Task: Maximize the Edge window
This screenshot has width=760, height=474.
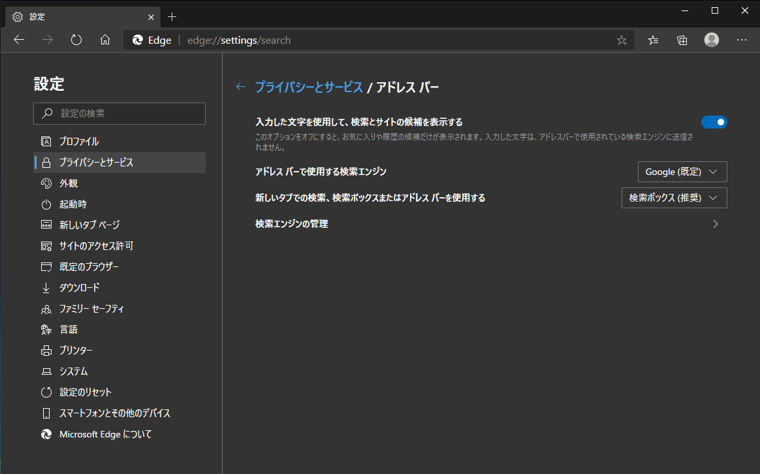Action: click(714, 11)
